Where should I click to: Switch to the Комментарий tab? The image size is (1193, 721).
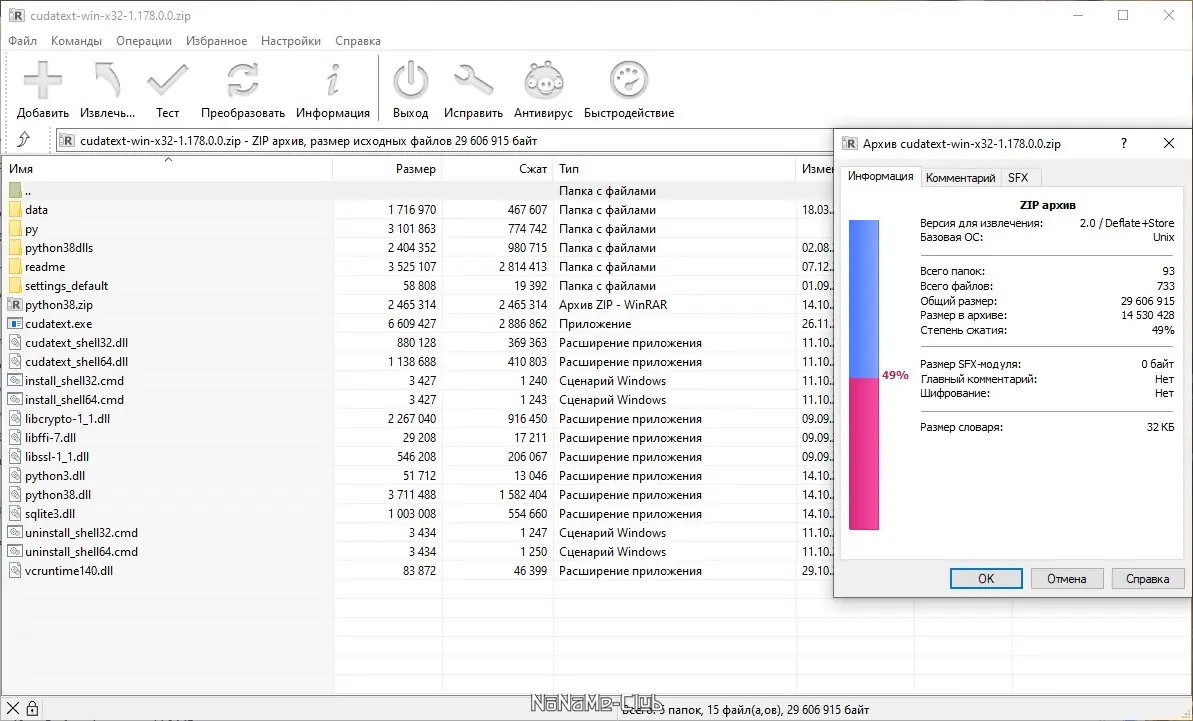[x=960, y=177]
